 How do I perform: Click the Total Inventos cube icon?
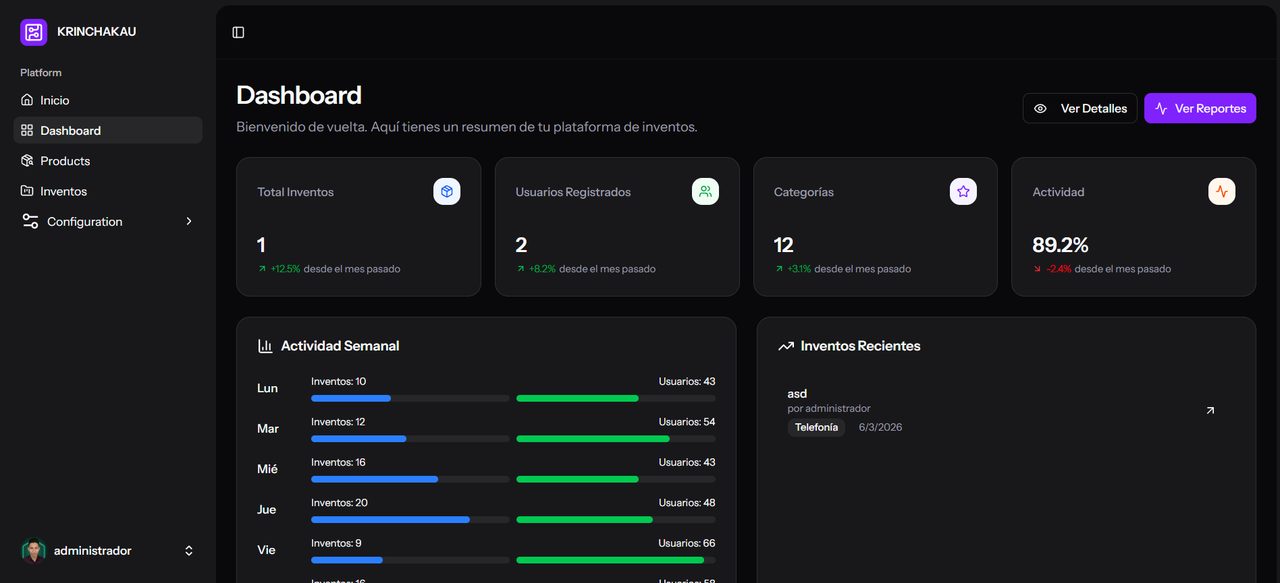pos(447,192)
